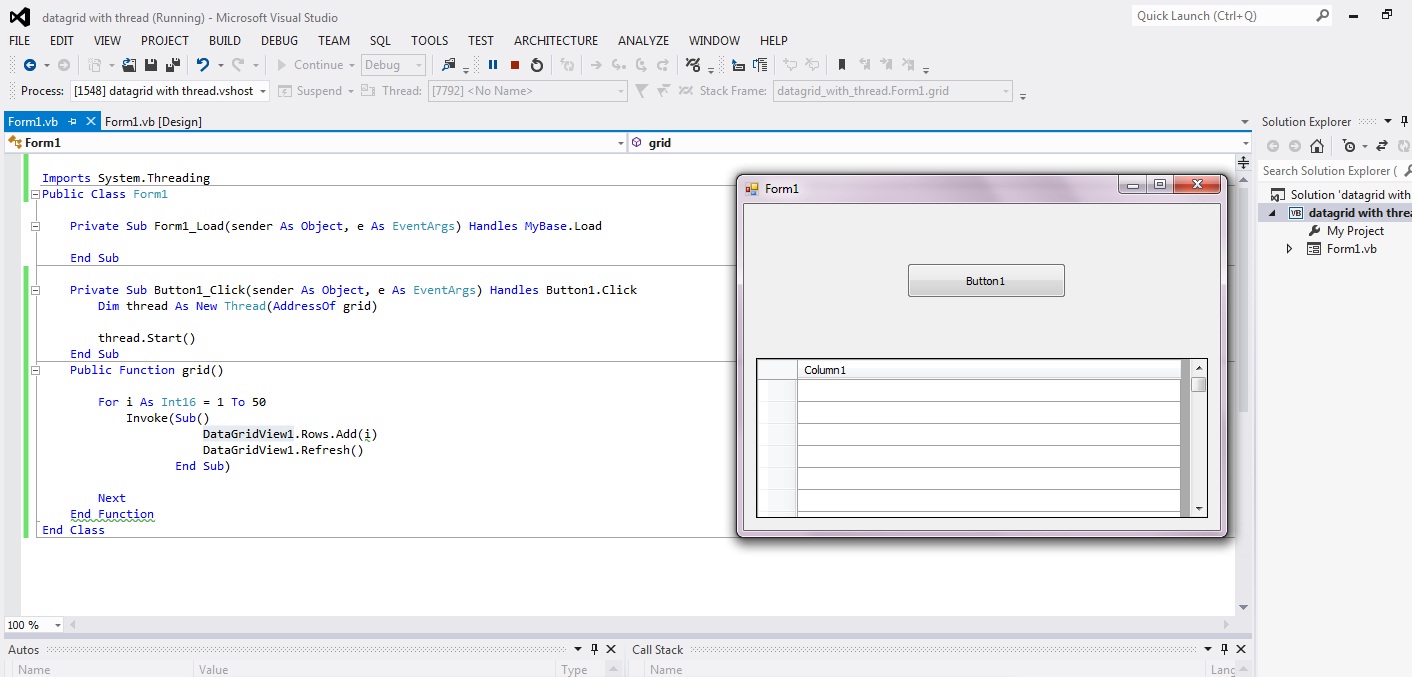The image size is (1412, 677).
Task: Open the Process dropdown list
Action: point(263,91)
